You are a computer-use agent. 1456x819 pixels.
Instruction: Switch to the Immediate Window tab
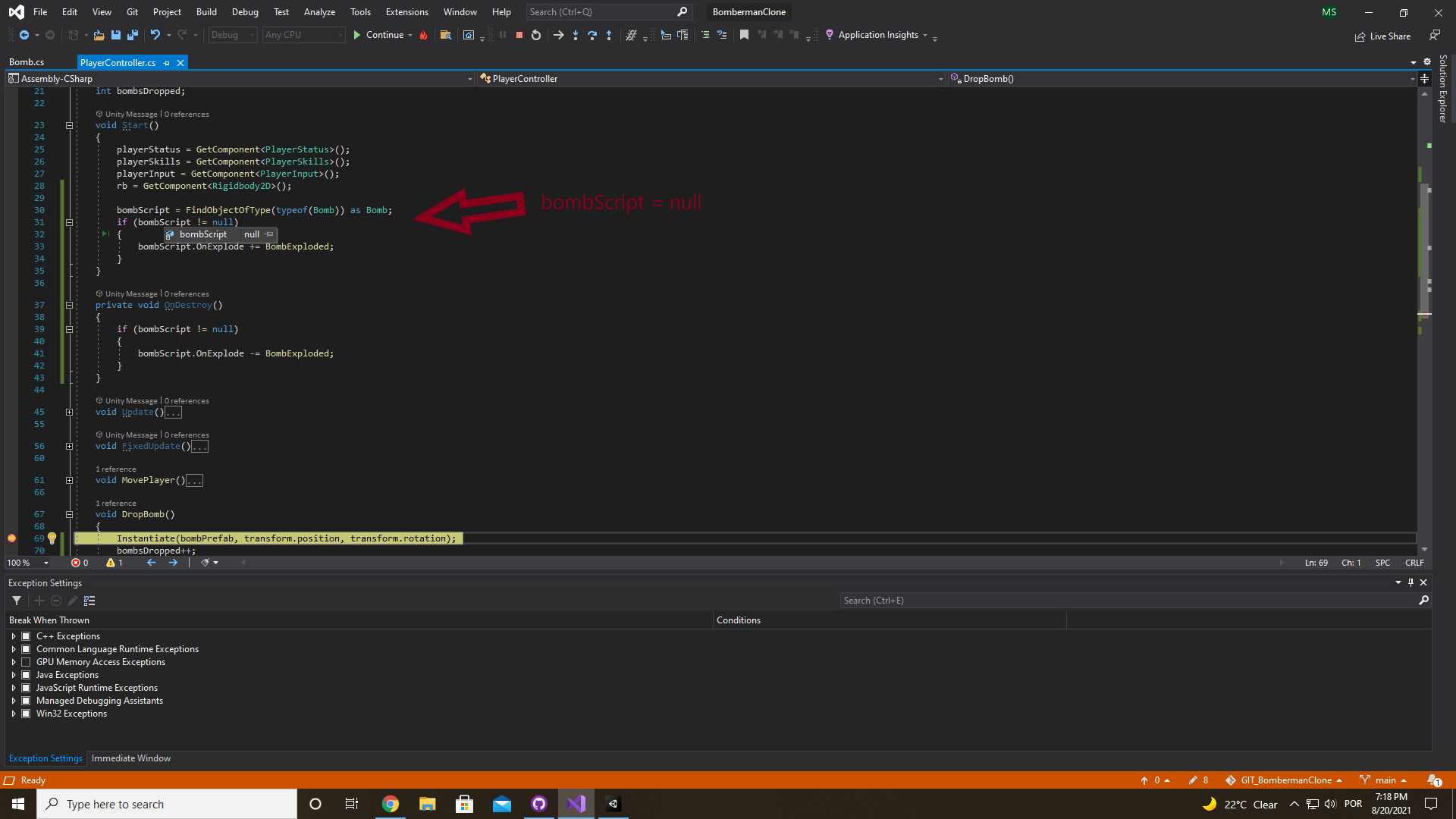click(x=131, y=758)
